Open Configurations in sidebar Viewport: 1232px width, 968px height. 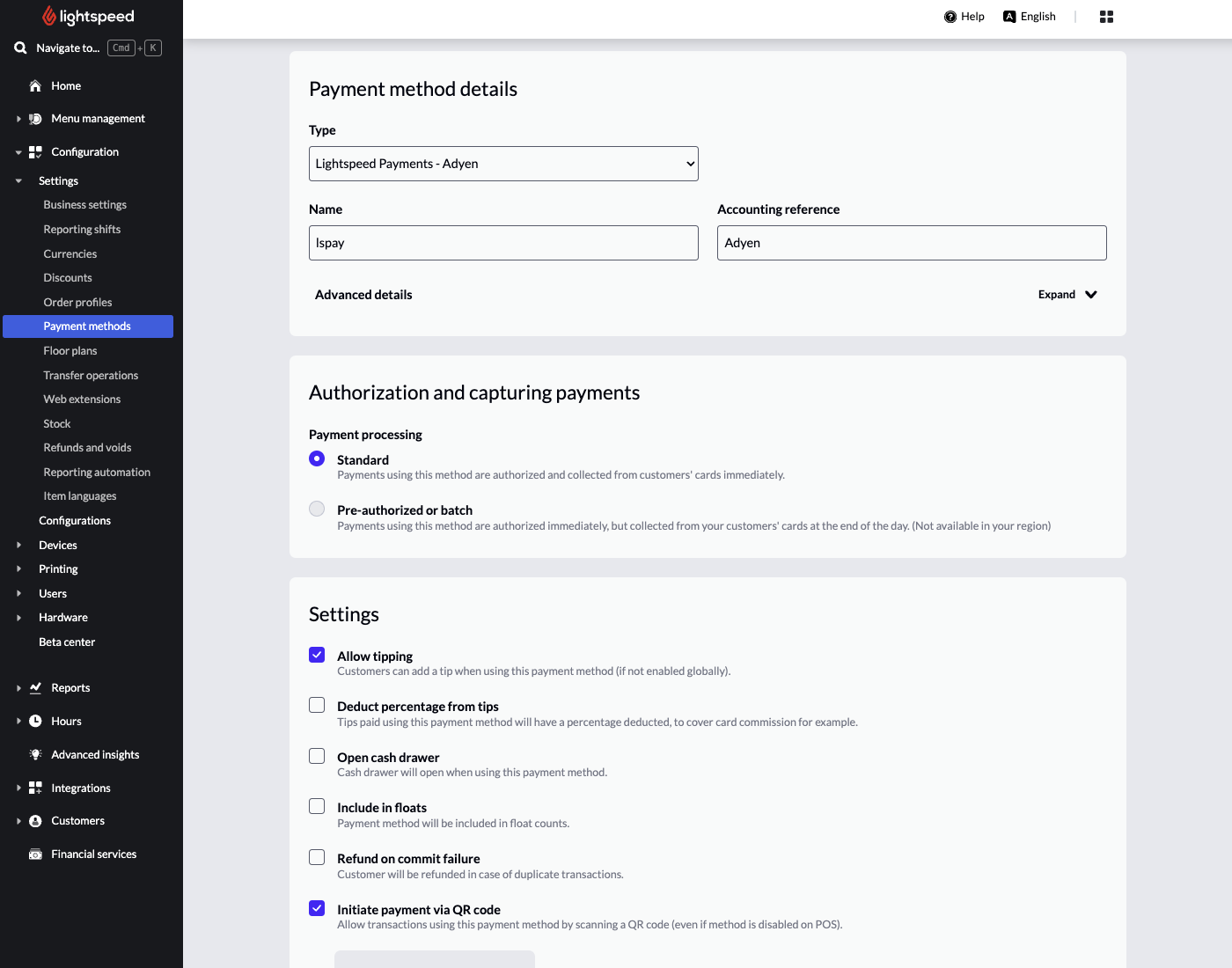tap(75, 521)
